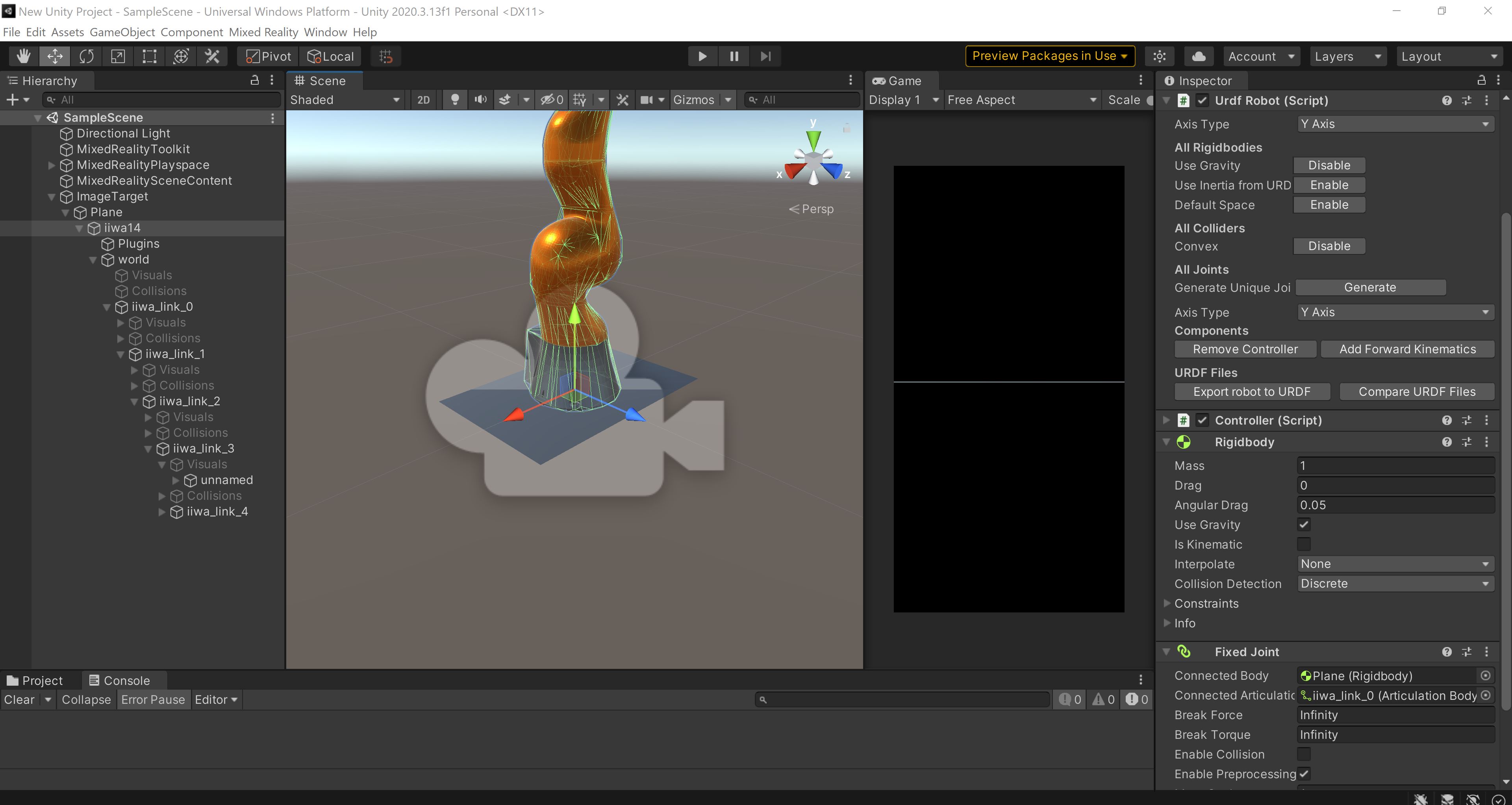Toggle scene effects icon
1512x805 pixels.
505,100
